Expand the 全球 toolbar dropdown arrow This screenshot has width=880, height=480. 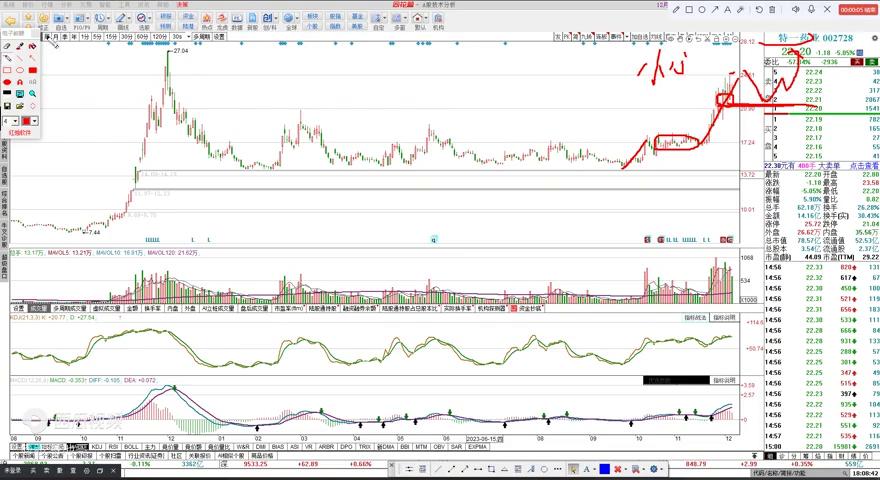click(296, 19)
